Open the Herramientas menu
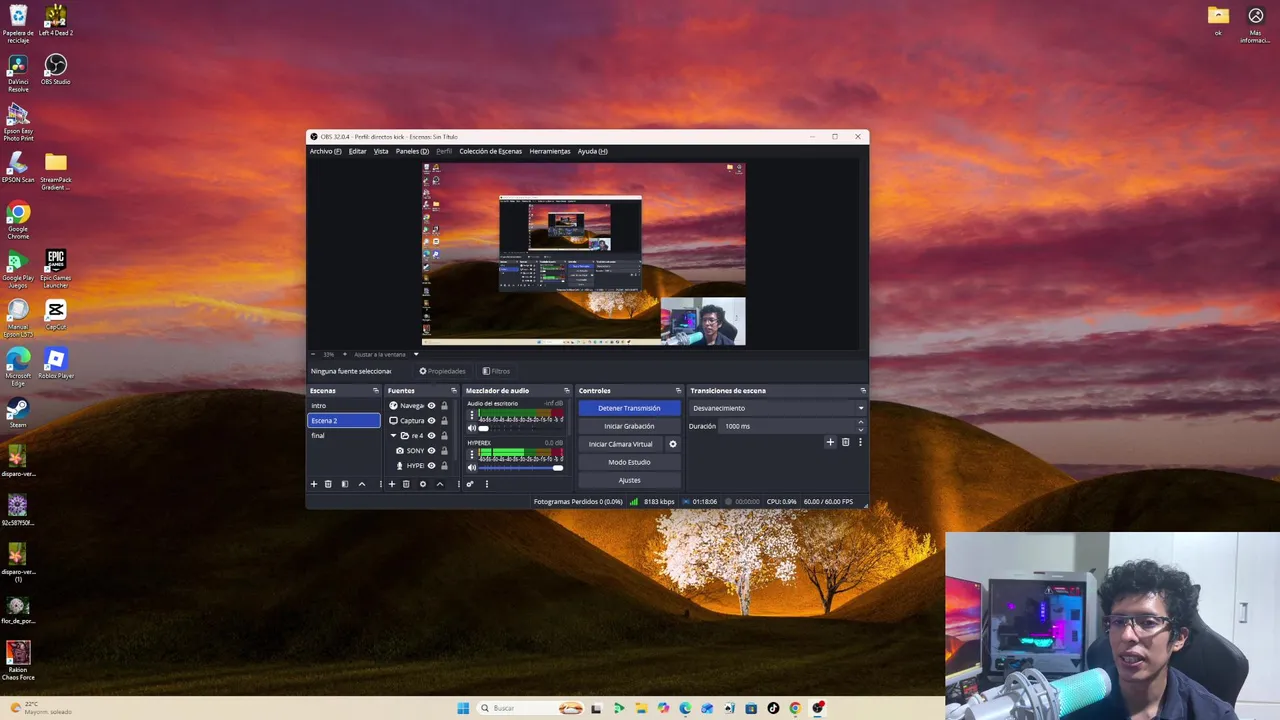Screen dimensions: 1280x720 click(550, 151)
